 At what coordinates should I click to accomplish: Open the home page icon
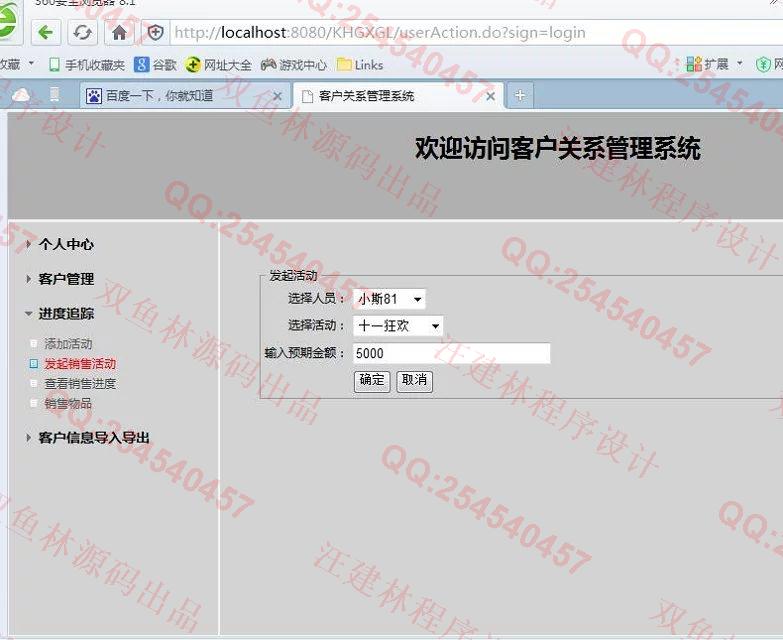pyautogui.click(x=119, y=33)
